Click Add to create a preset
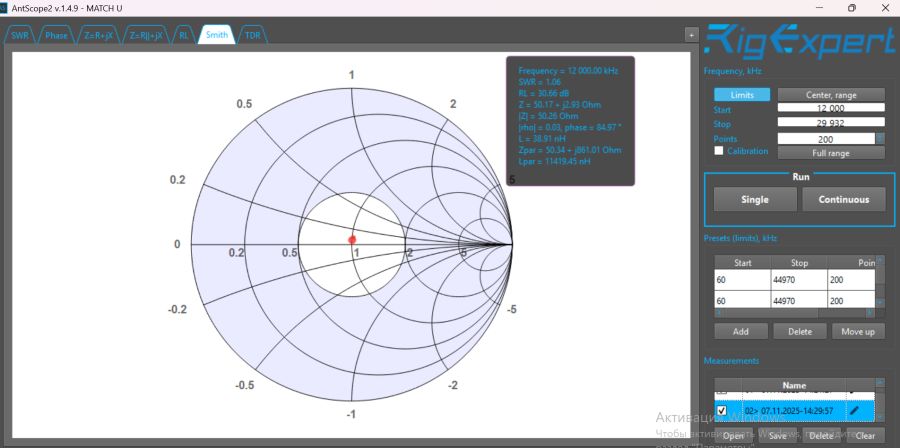The image size is (900, 448). tap(740, 331)
